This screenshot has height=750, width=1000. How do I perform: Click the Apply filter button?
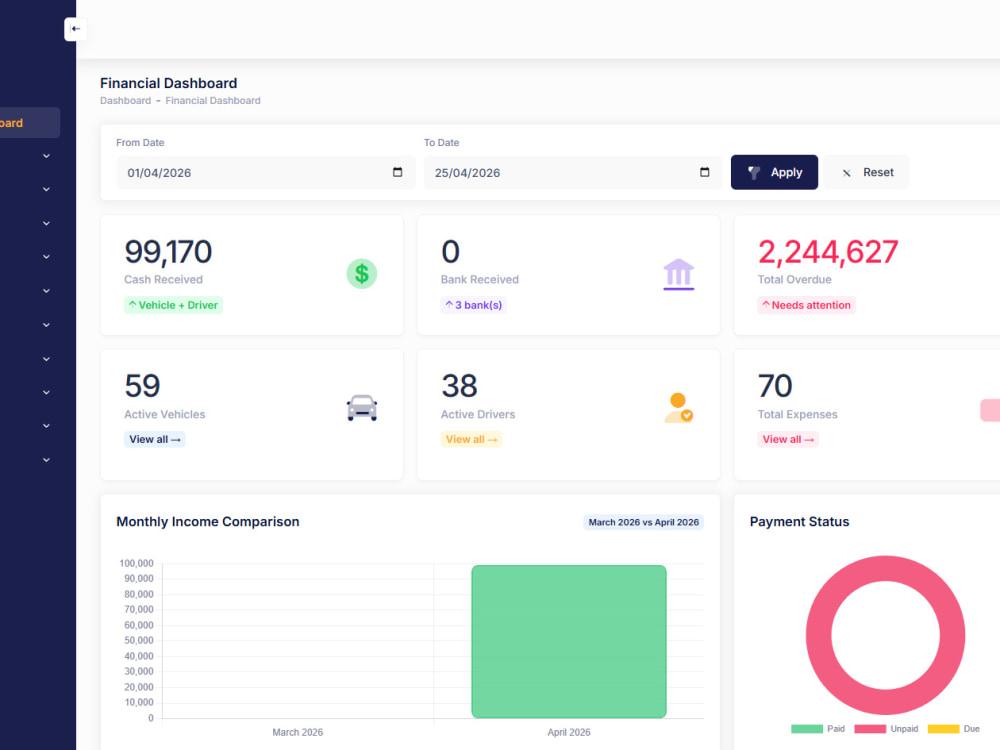(x=774, y=172)
